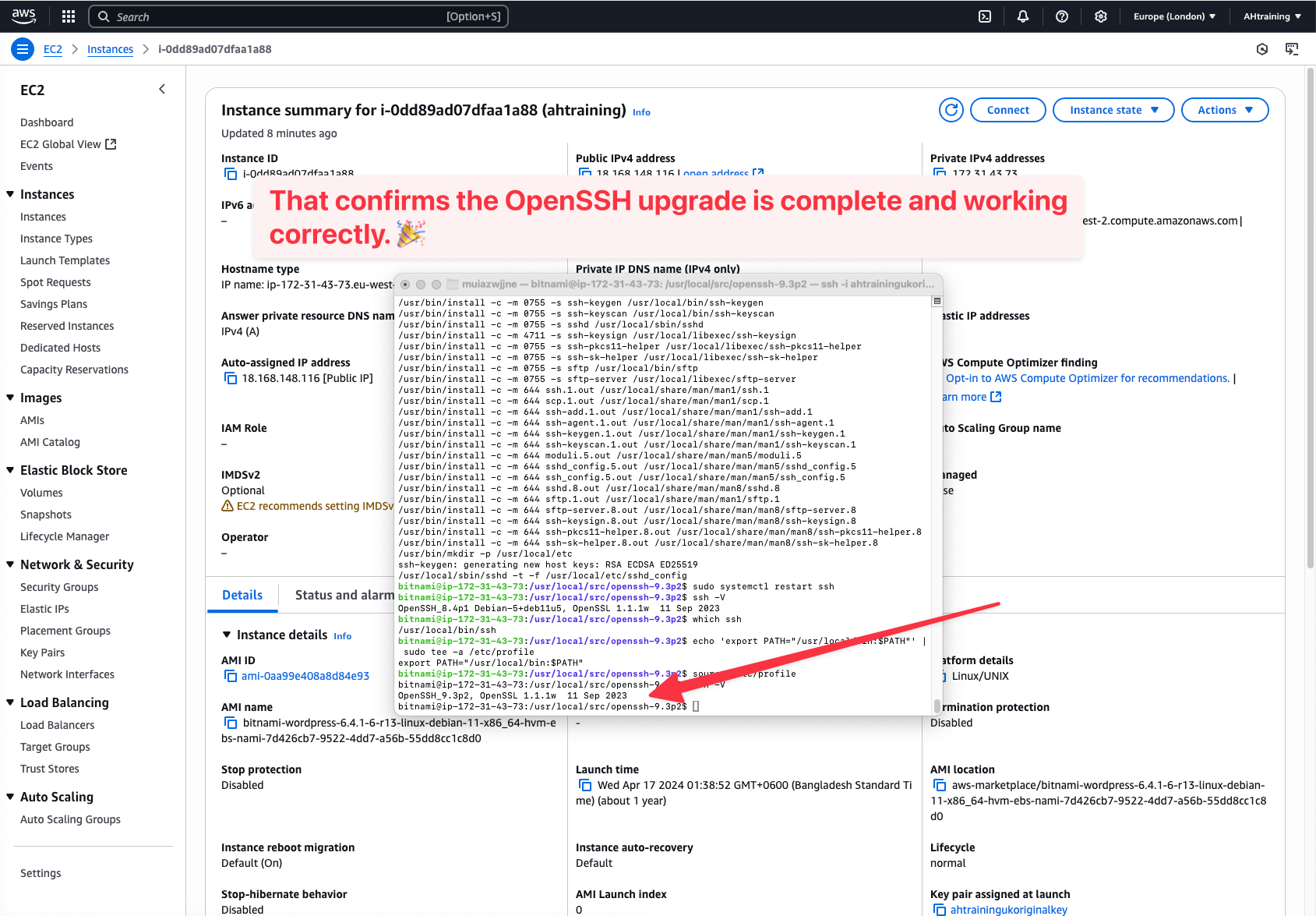Viewport: 1316px width, 916px height.
Task: Open Auto Scaling Groups in sidebar
Action: click(x=70, y=819)
